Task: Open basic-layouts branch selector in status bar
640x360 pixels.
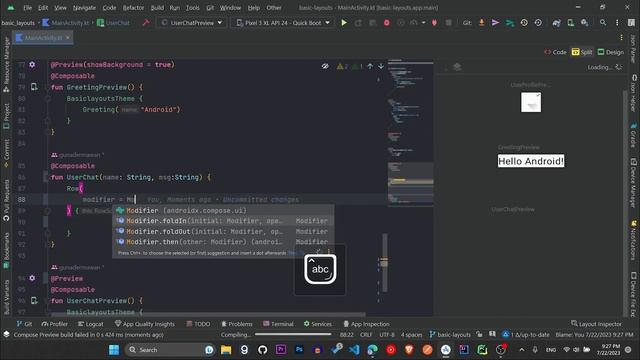Action: (450, 334)
